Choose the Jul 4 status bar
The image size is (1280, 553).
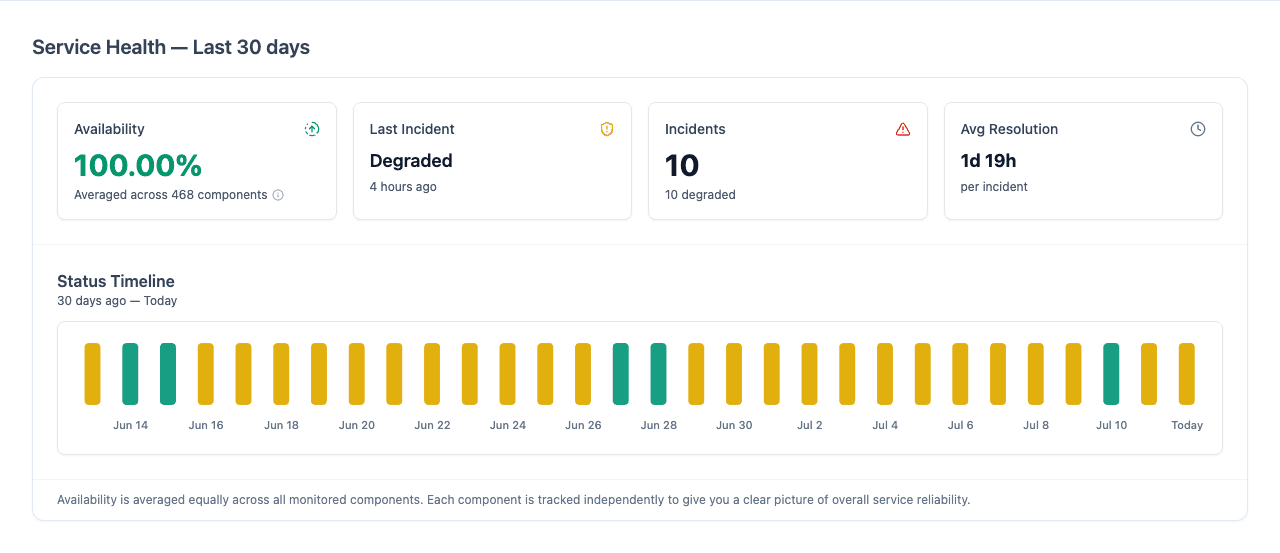point(885,374)
